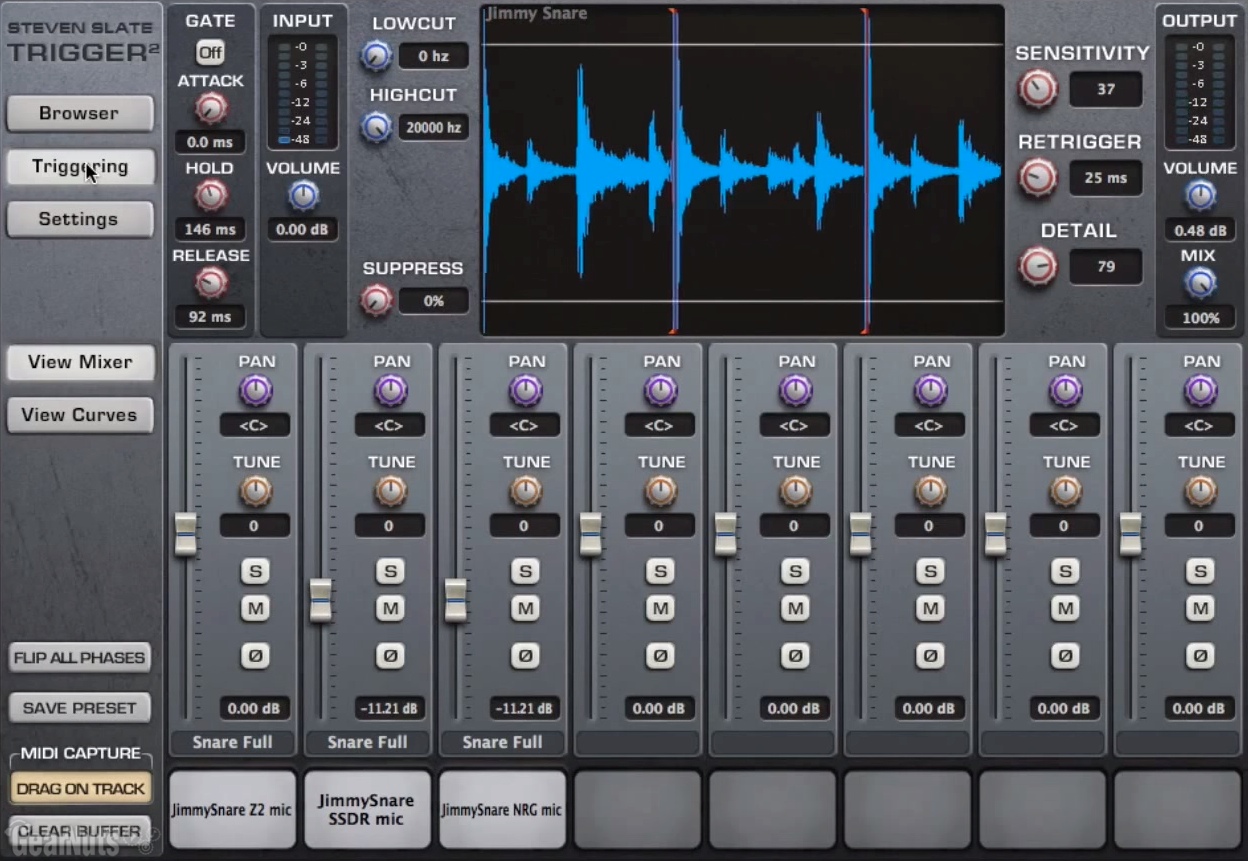Click the Detail knob
The width and height of the screenshot is (1248, 861).
click(x=1038, y=266)
